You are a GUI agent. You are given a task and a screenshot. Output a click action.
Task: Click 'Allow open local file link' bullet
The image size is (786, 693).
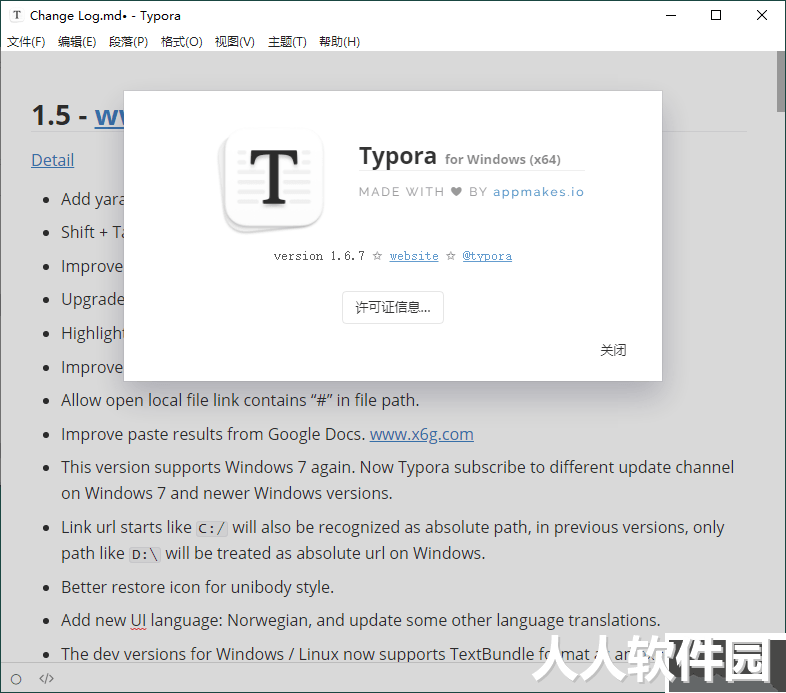(240, 400)
